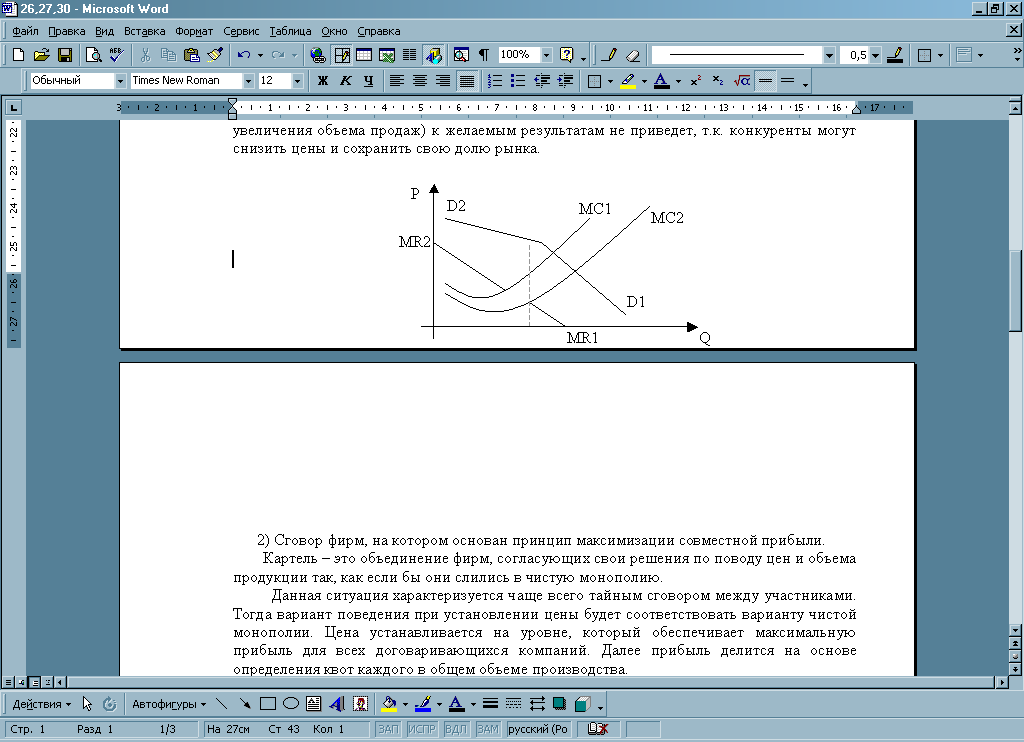Justify the paragraph text
This screenshot has height=742, width=1024.
click(x=466, y=81)
